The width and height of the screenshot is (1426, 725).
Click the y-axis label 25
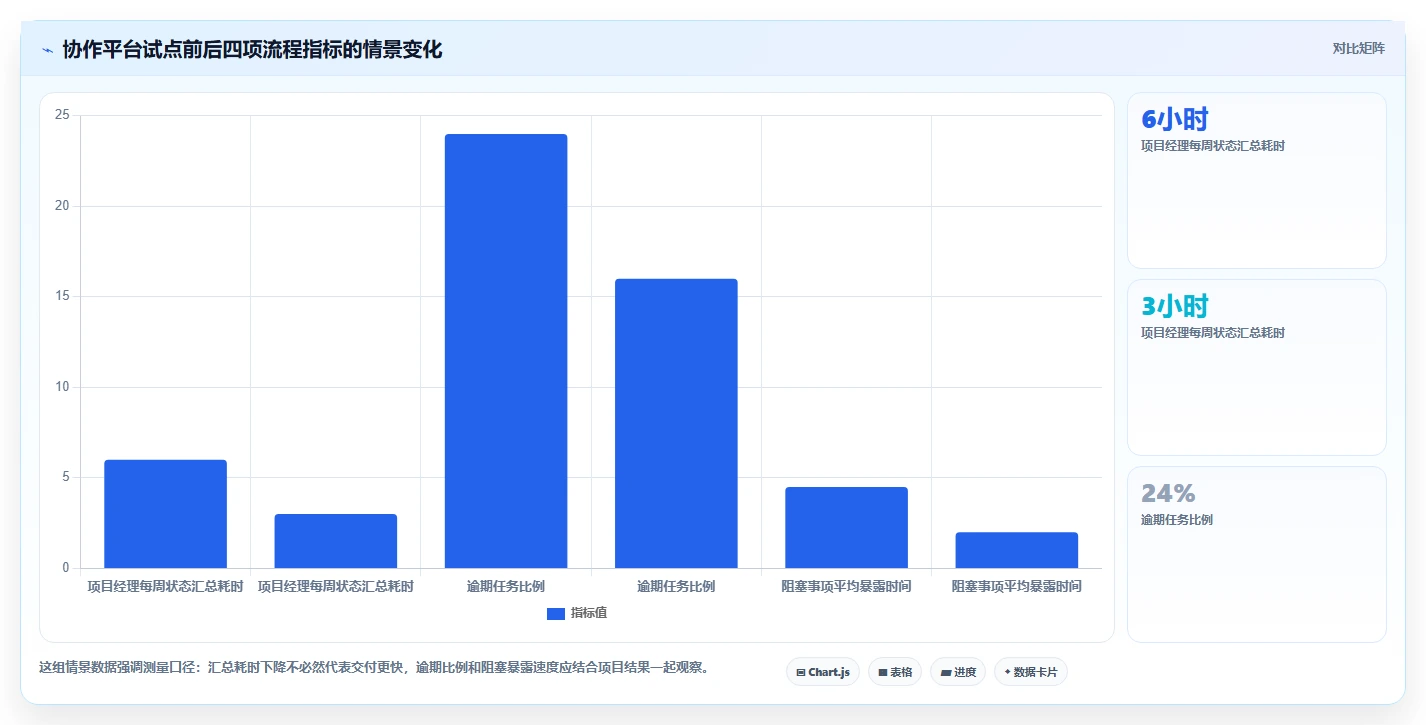pyautogui.click(x=62, y=115)
